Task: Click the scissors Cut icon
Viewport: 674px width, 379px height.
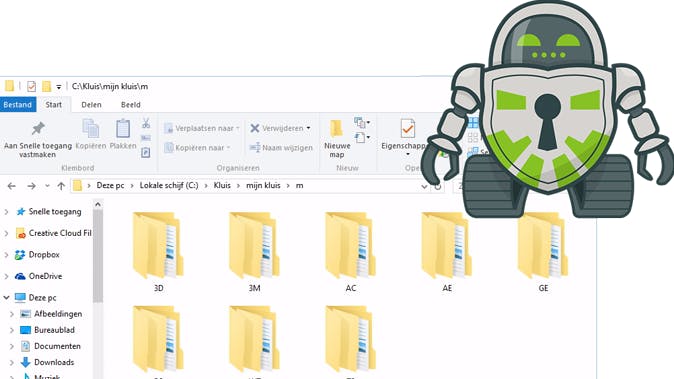Action: 146,123
